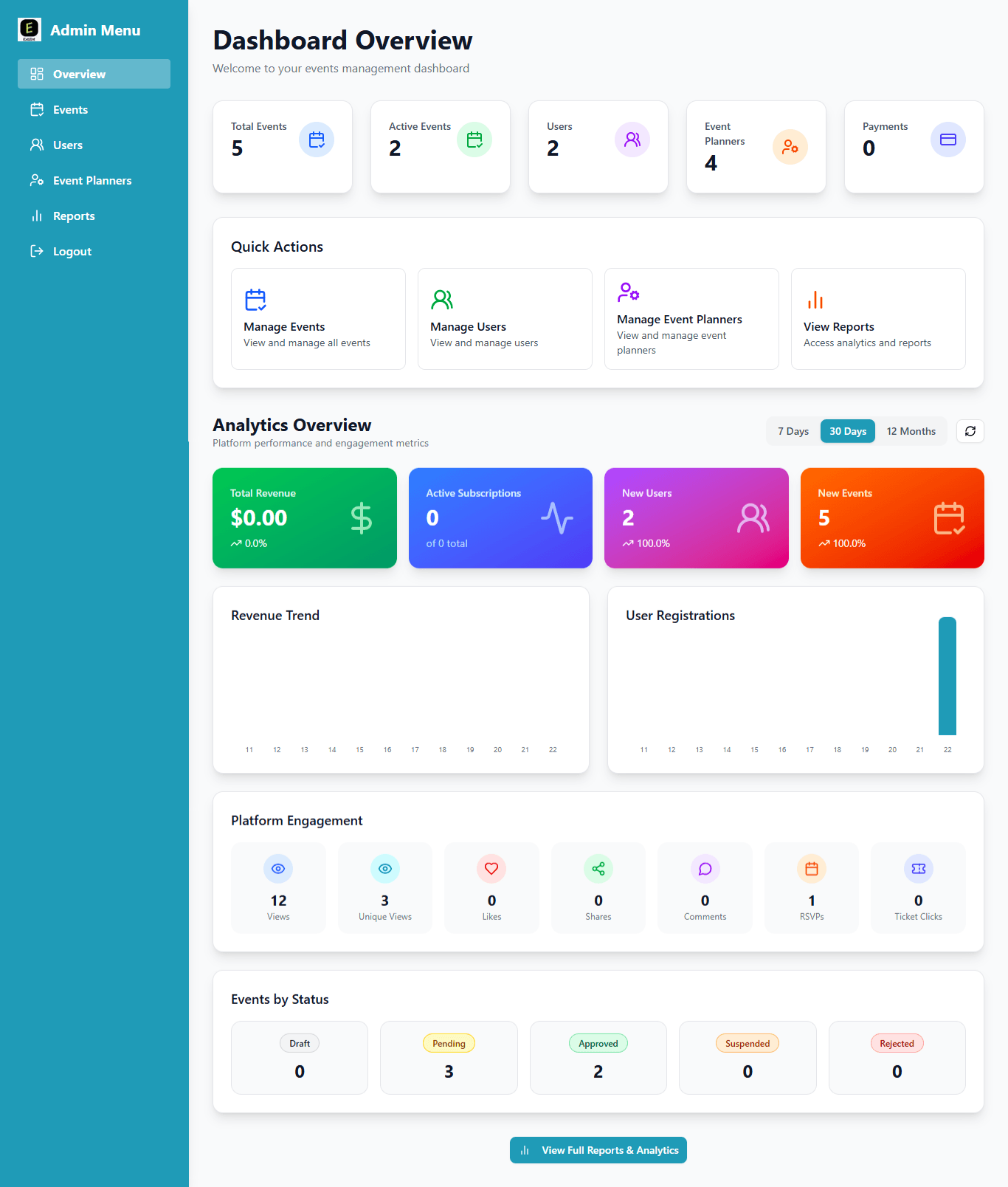Image resolution: width=1008 pixels, height=1187 pixels.
Task: Switch analytics range to 12 Months
Action: [911, 431]
